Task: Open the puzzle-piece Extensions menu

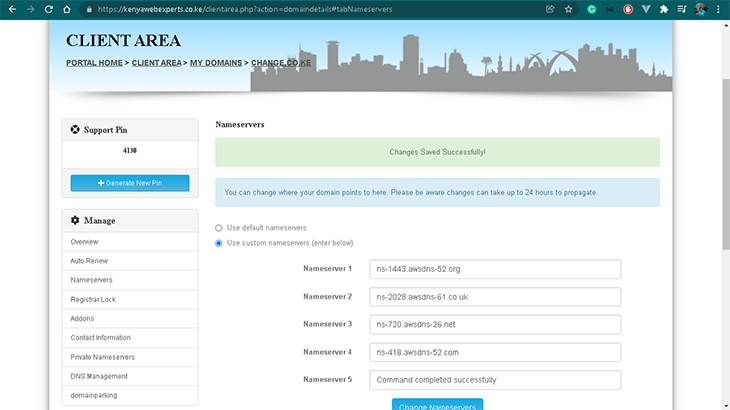Action: coord(664,9)
